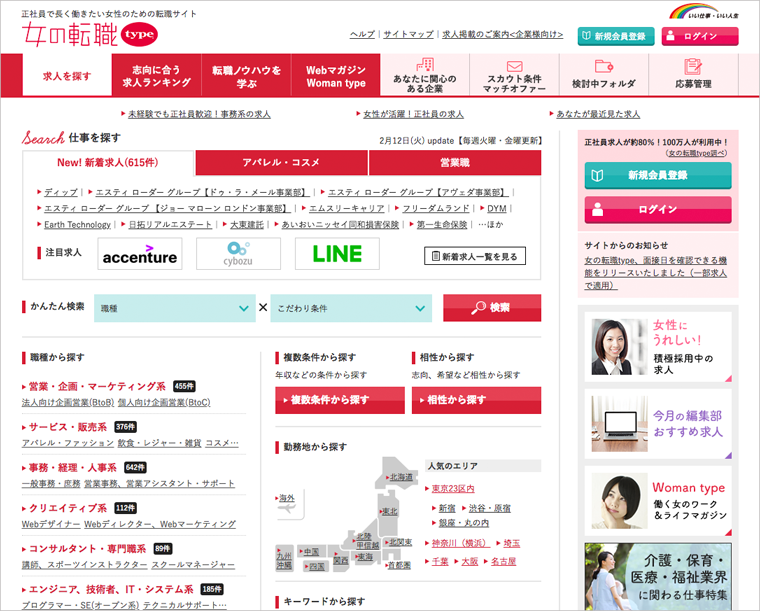The image size is (760, 611).
Task: Open 今月の編集部おすすめ求人 banner
Action: (658, 424)
